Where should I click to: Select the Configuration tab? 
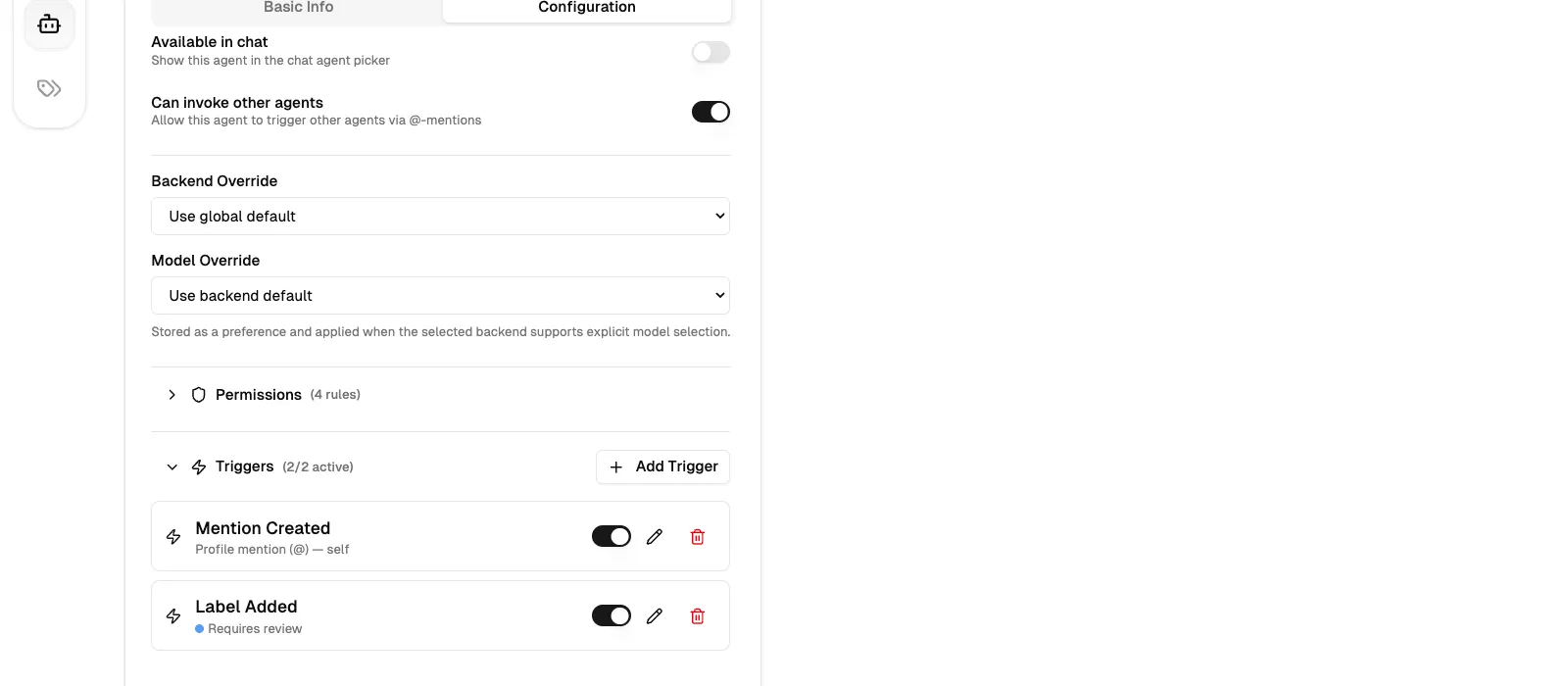(586, 8)
